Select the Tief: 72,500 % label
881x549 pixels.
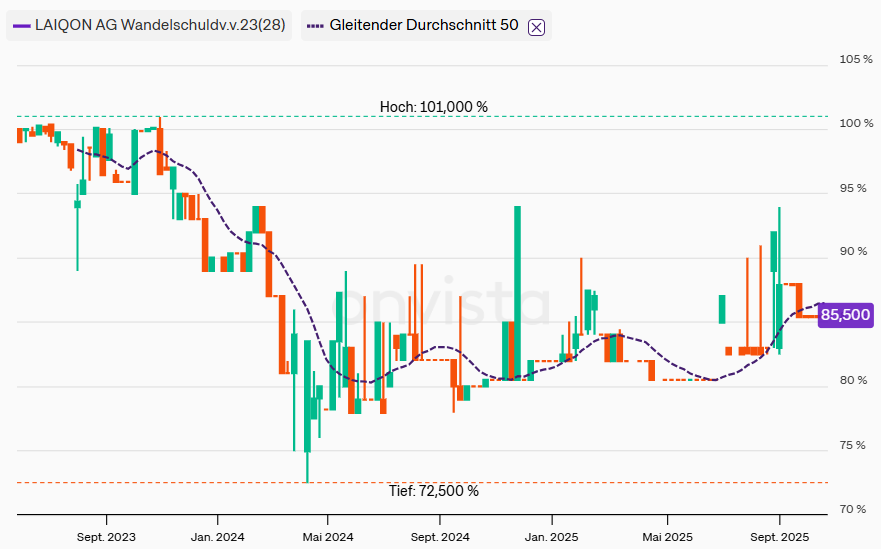coord(433,491)
